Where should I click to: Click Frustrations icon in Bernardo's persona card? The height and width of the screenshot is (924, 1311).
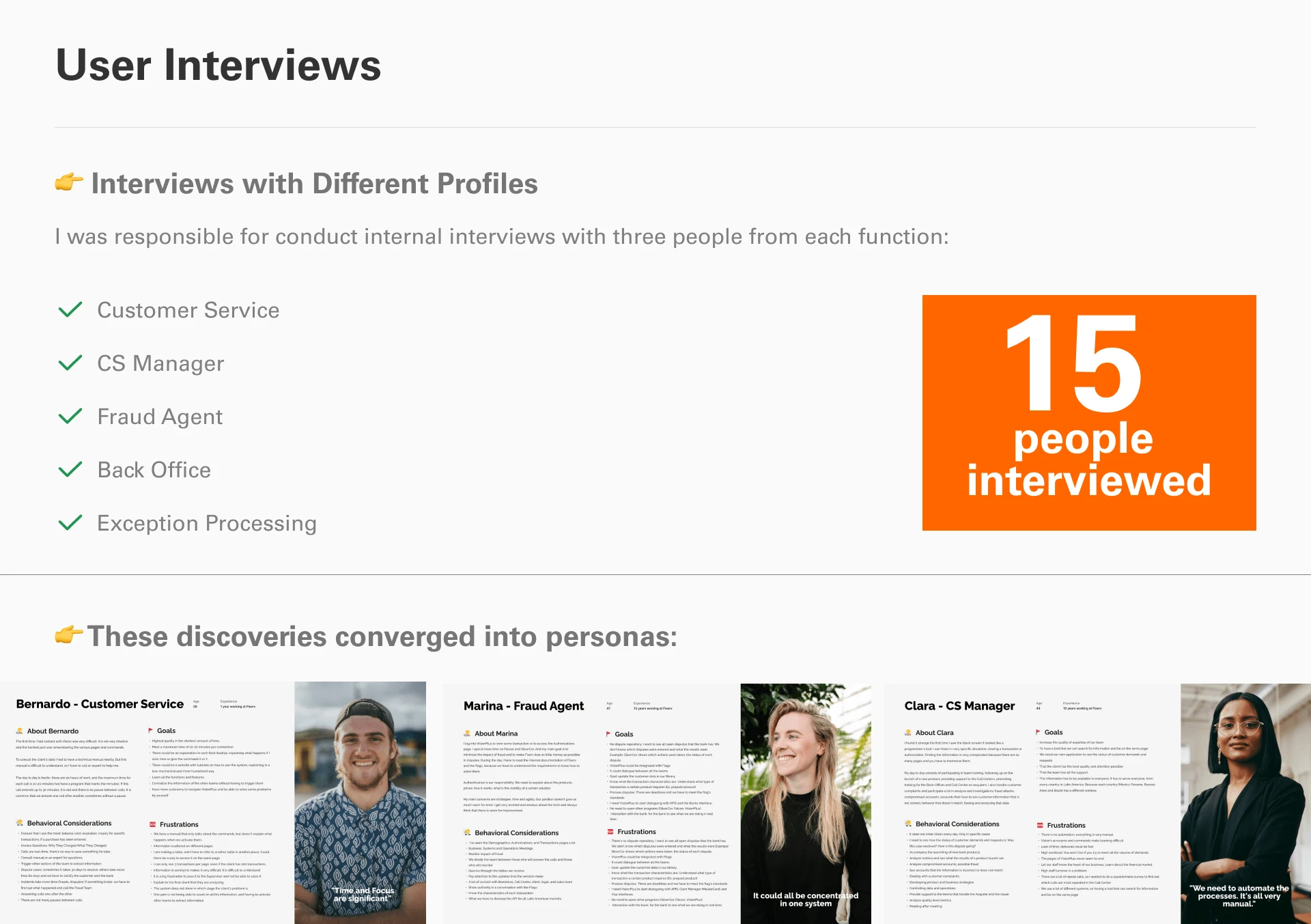point(153,825)
